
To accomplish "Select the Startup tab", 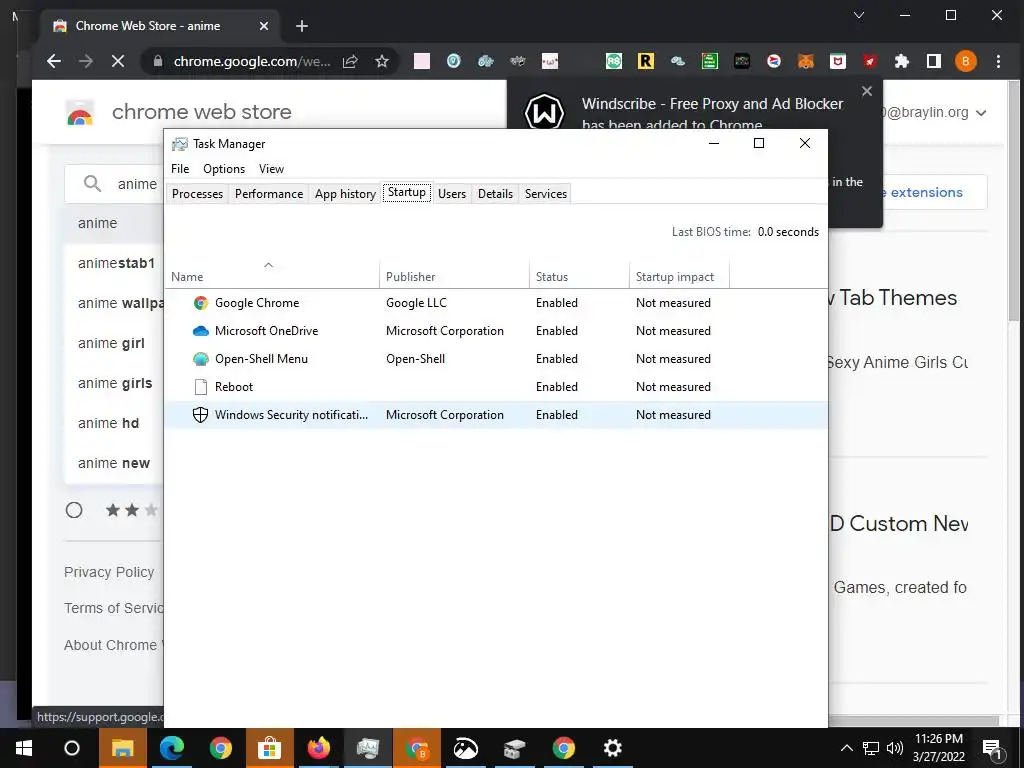I will pos(407,193).
